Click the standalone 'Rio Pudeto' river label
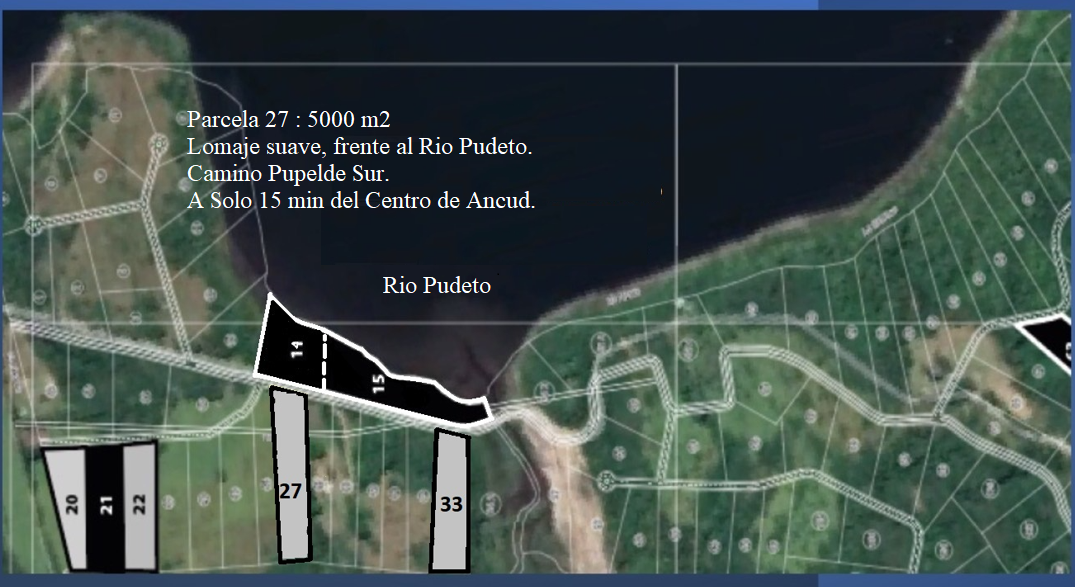 point(436,286)
